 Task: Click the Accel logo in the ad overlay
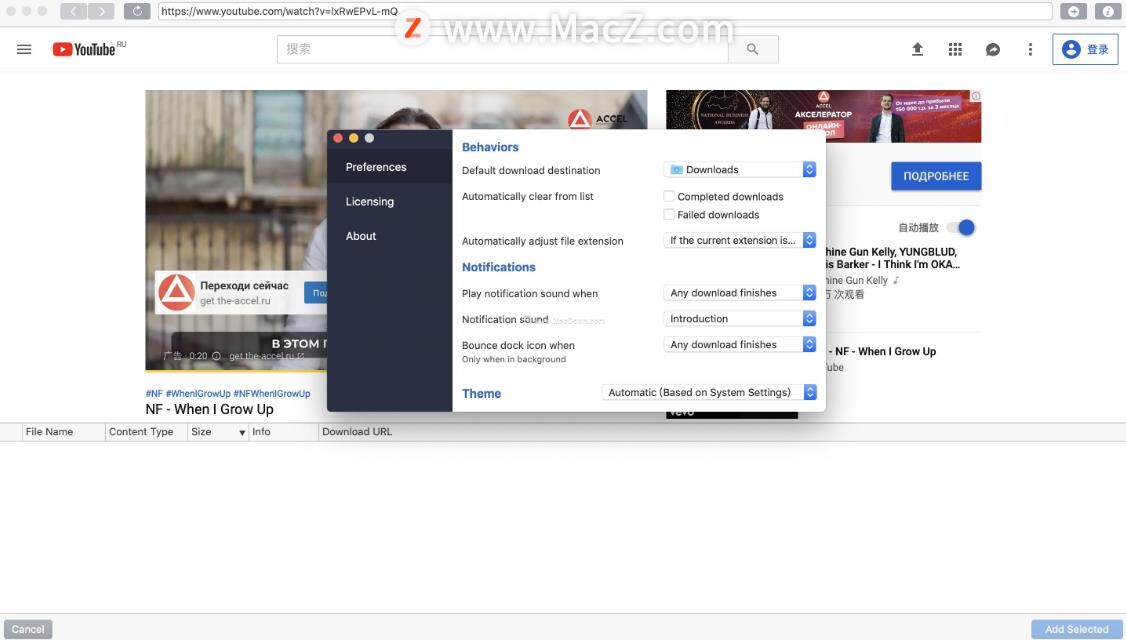(176, 292)
